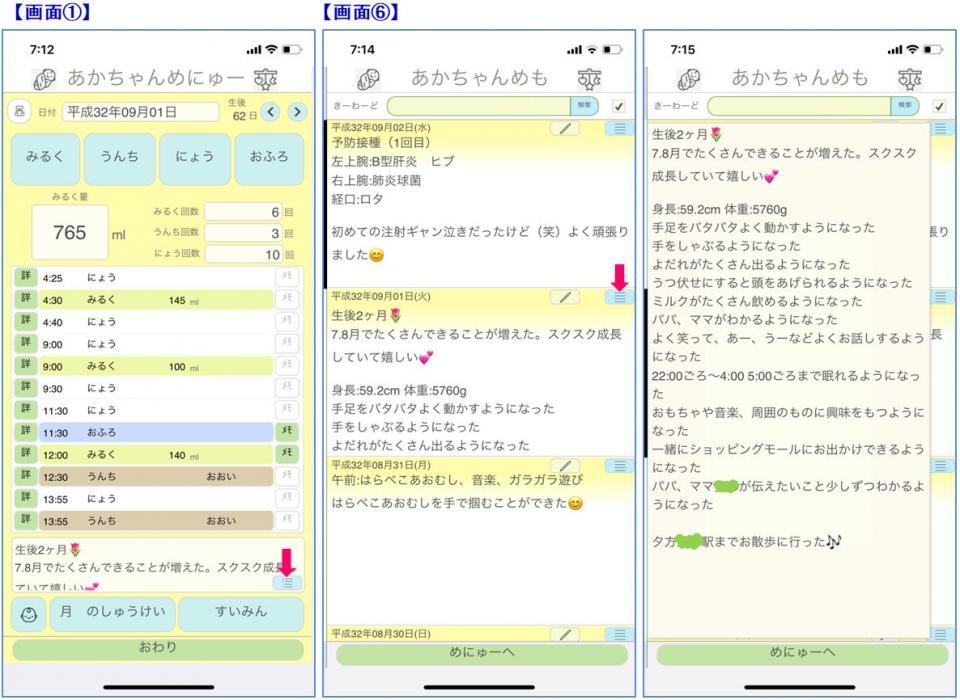Tap the みるく回数 value field
Screen dimensions: 960x700
(x=243, y=212)
